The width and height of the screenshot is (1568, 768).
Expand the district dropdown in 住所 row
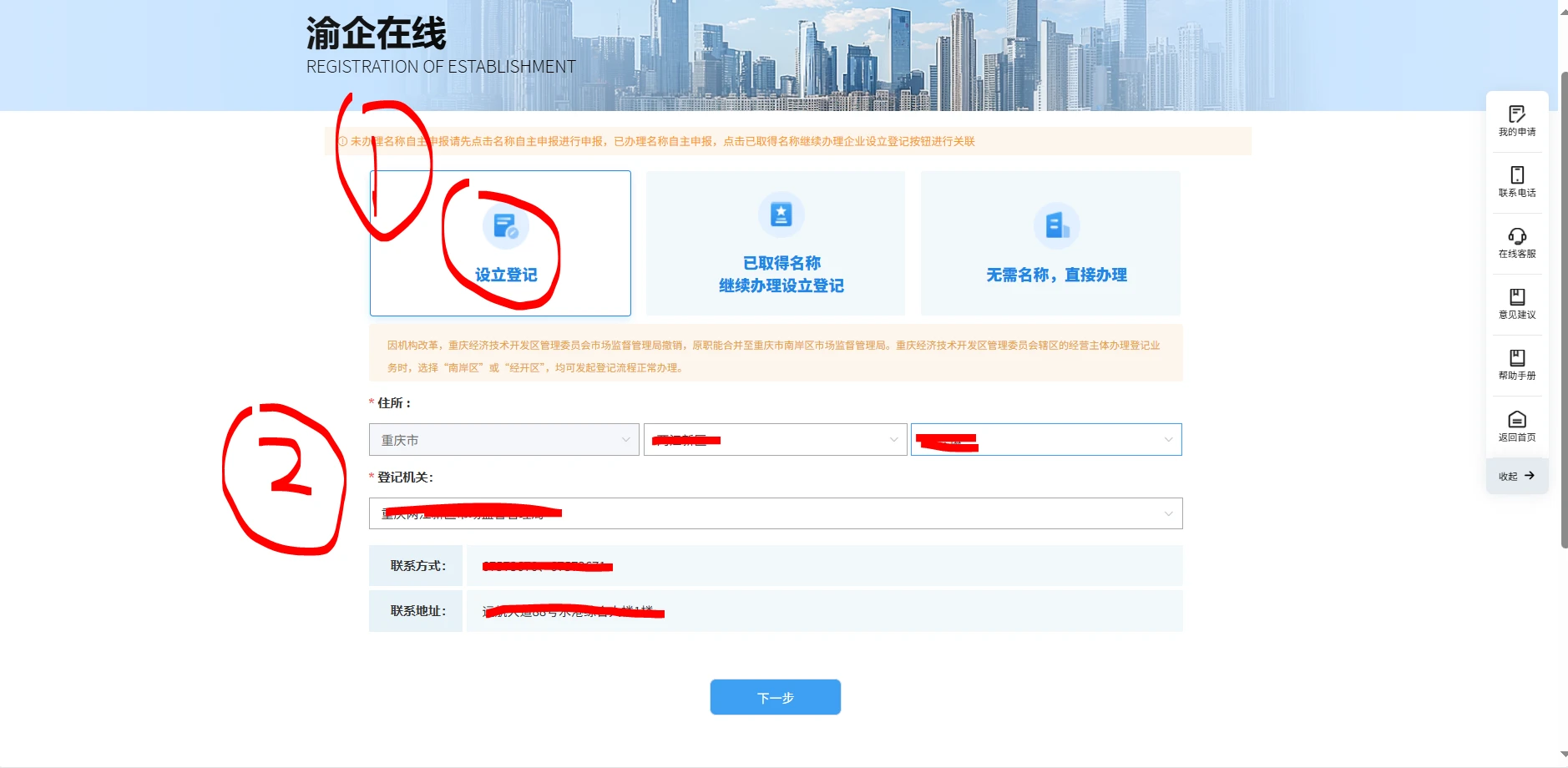click(x=775, y=440)
